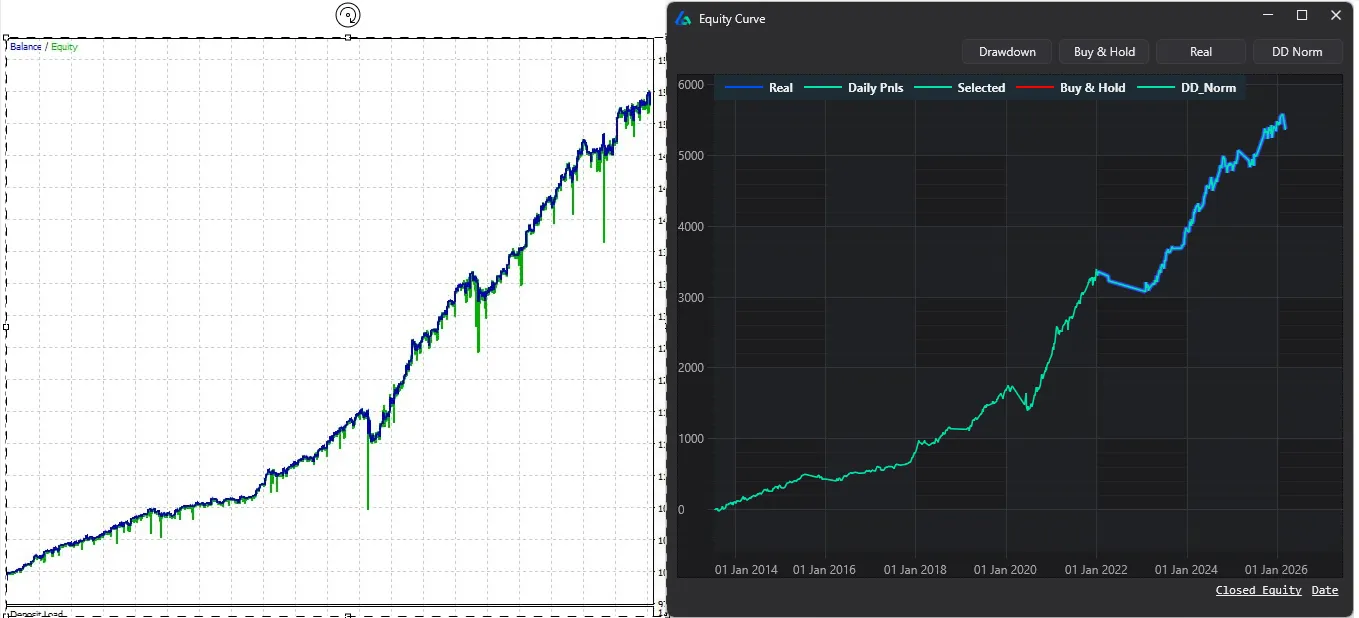Image resolution: width=1359 pixels, height=618 pixels.
Task: Click the Balance label on the MT5 chart
Action: (24, 46)
